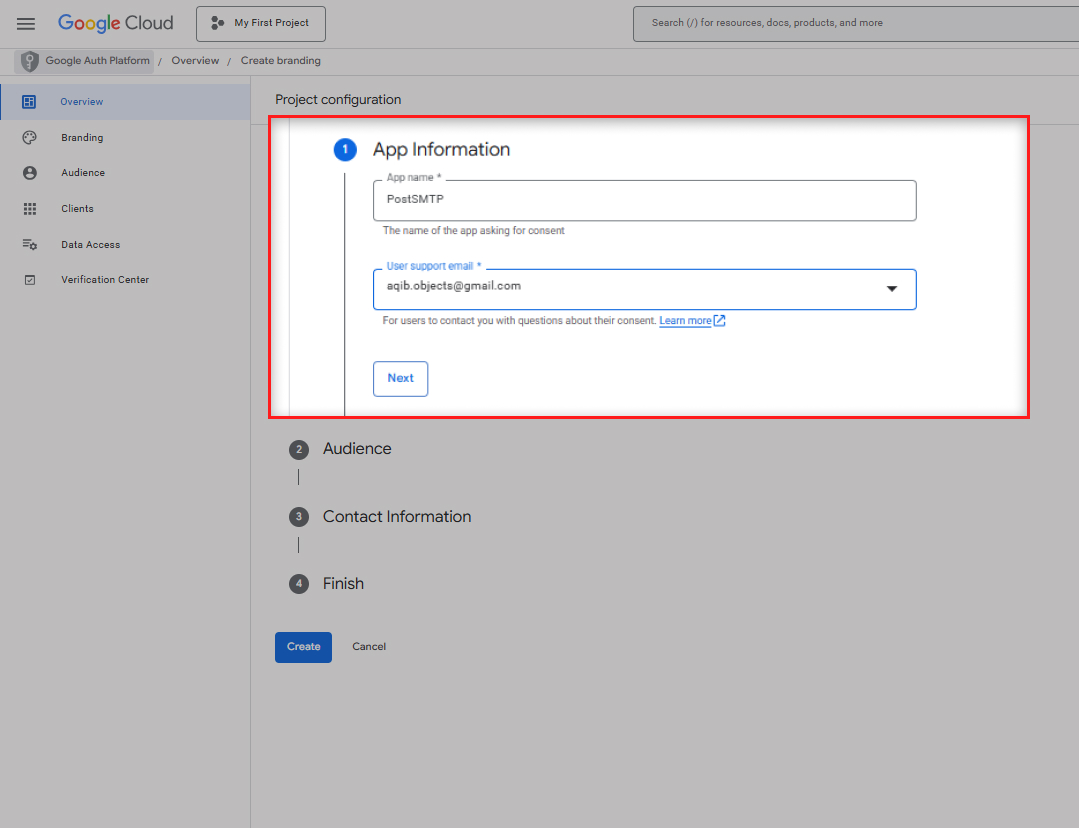
Task: Click the Data Access settings icon
Action: (29, 245)
